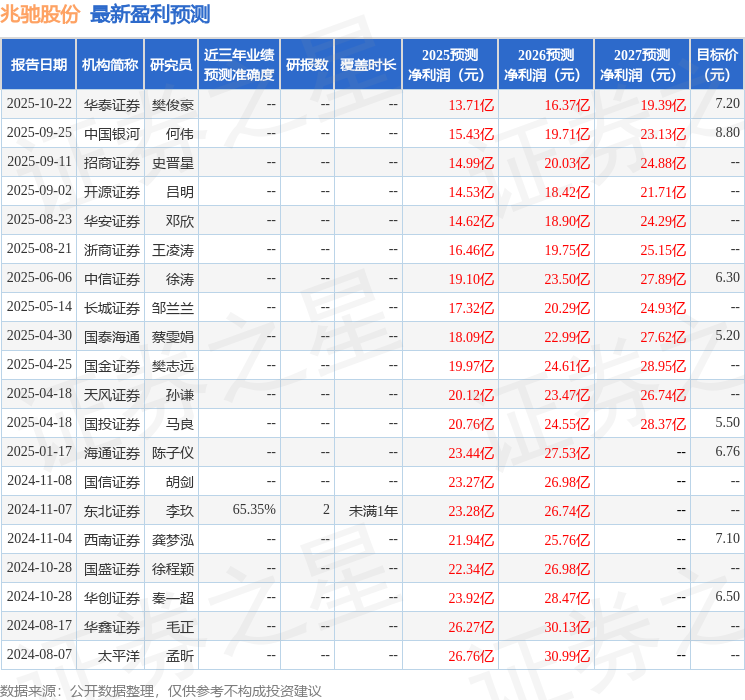Click the 近三年业绩预测准确度 column header
This screenshot has height=700, width=745.
(x=239, y=65)
